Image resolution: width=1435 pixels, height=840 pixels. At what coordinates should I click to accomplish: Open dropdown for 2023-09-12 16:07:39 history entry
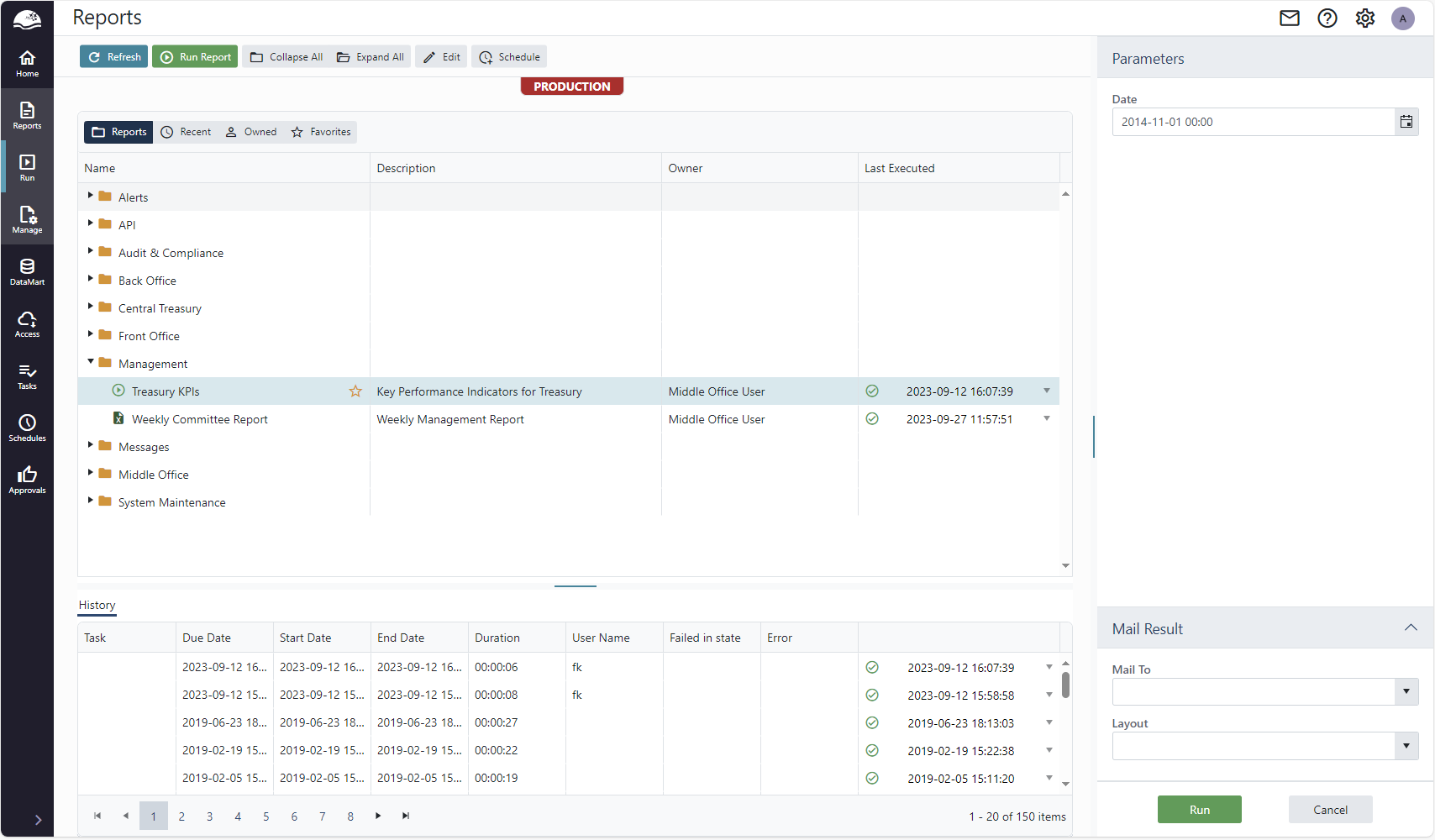[1049, 667]
